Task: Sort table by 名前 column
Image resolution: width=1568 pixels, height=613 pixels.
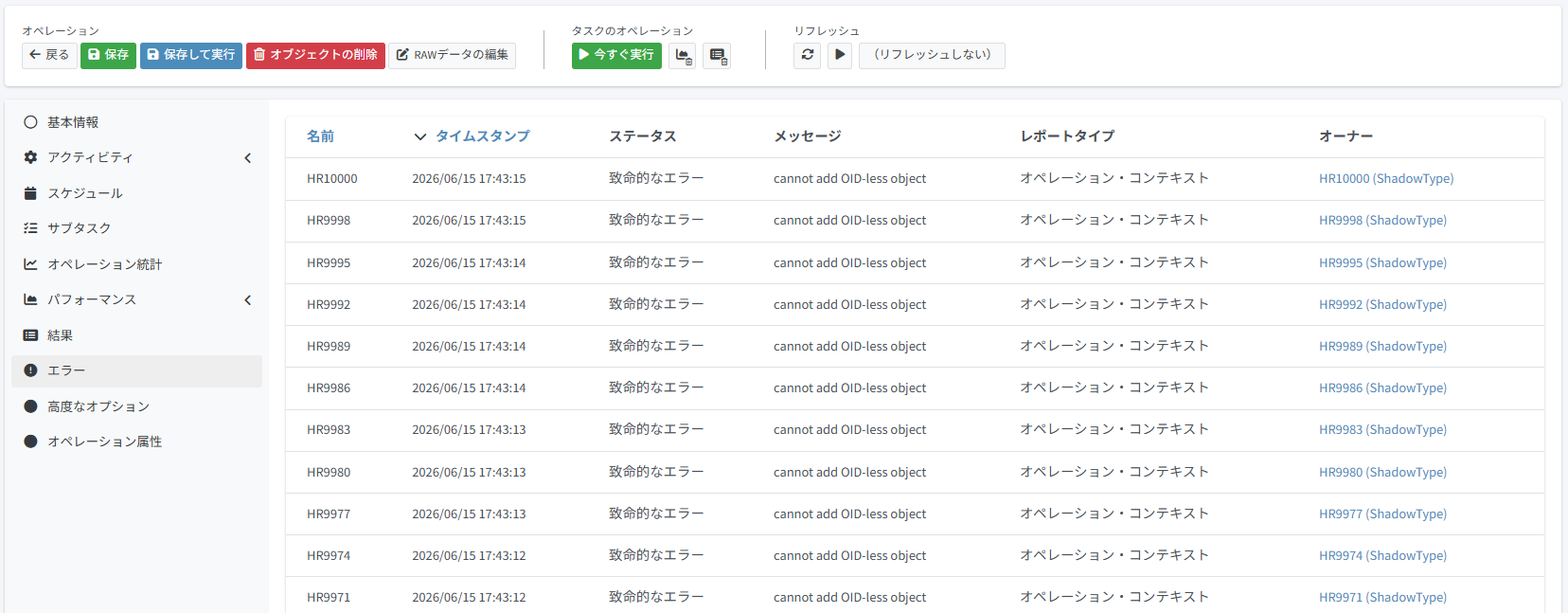Action: tap(320, 136)
